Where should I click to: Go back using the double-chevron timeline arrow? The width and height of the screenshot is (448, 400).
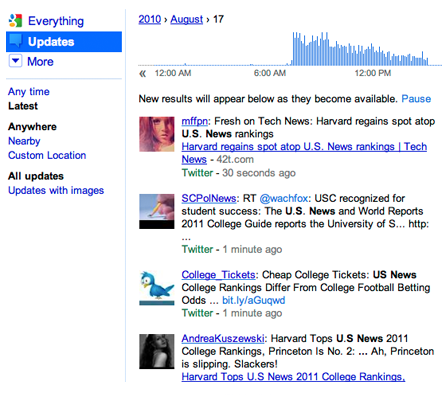click(143, 74)
